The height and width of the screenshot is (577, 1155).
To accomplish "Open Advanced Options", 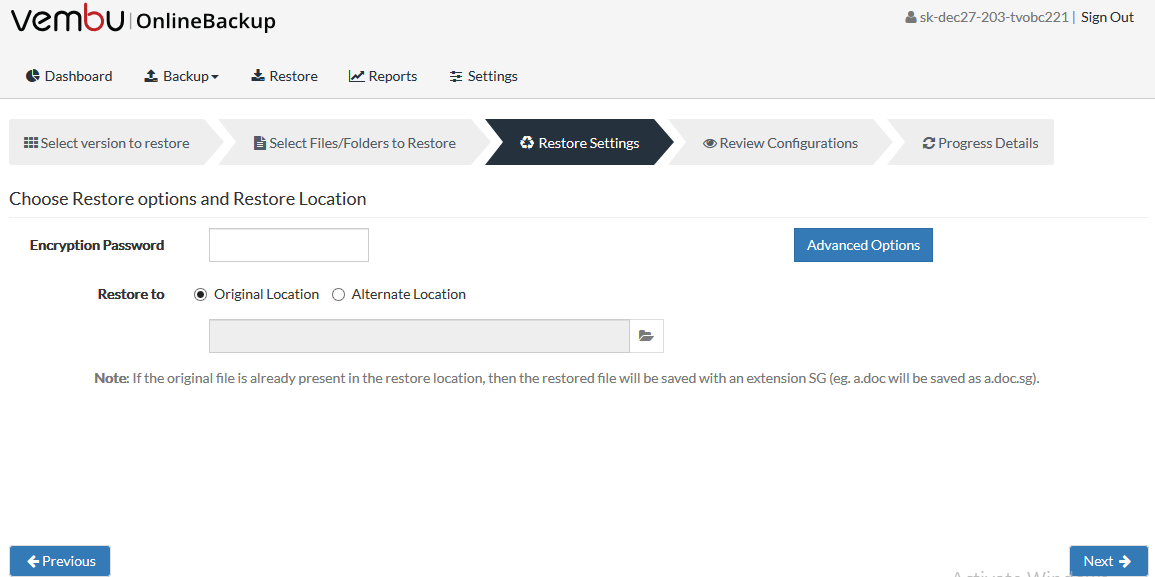I will coord(863,245).
